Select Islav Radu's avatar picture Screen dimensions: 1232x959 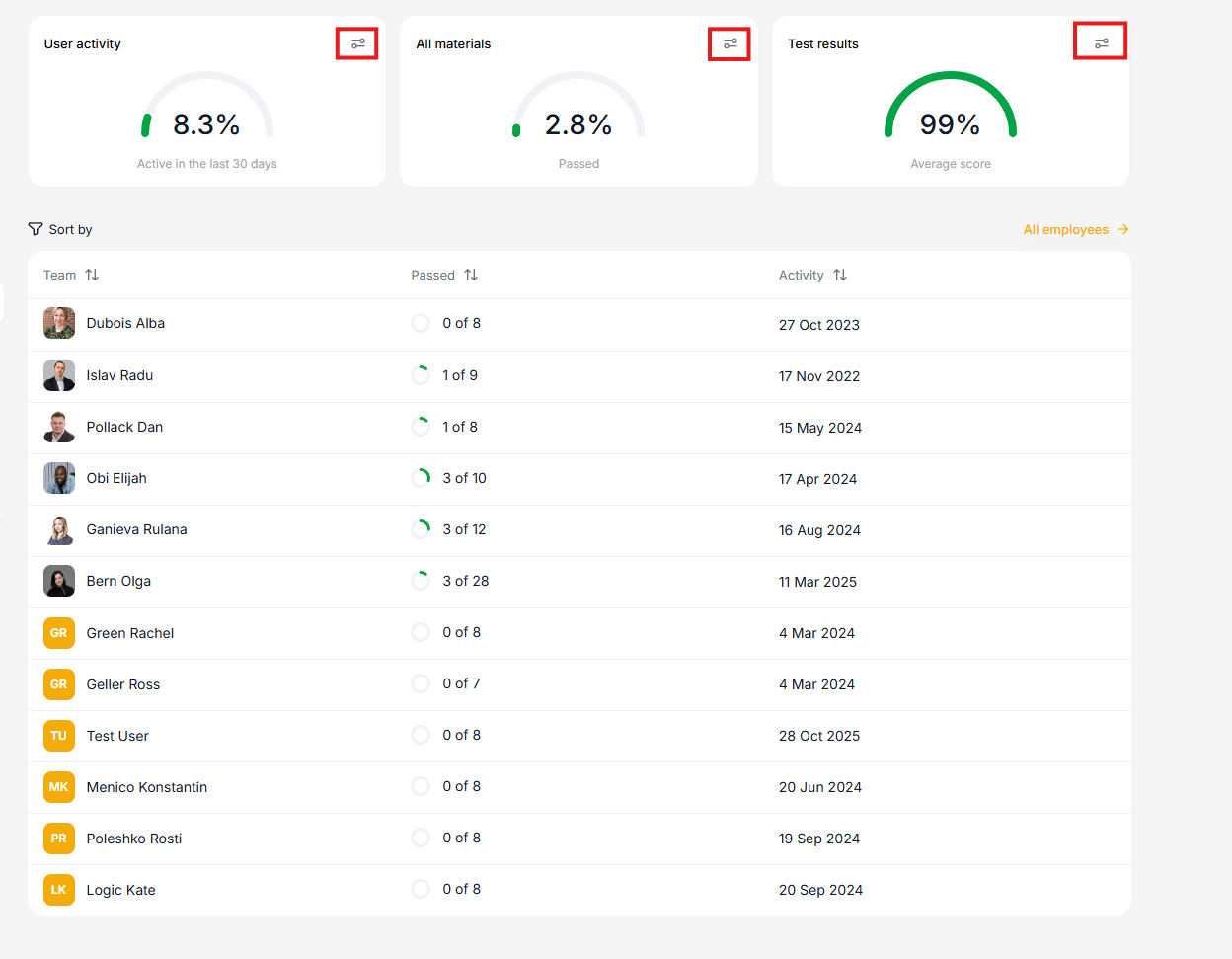click(59, 375)
